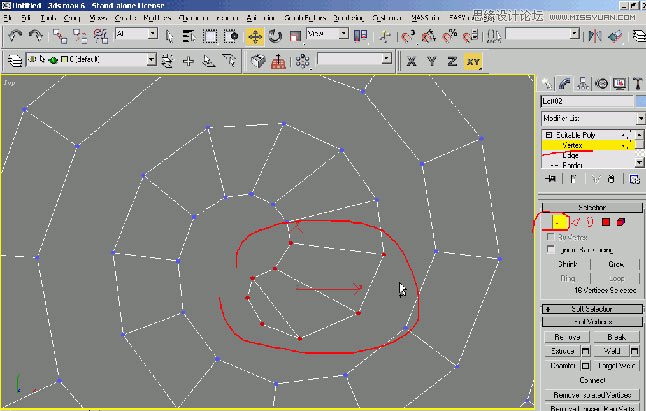
Task: Choose the Rectangular Selection Region tool
Action: [x=210, y=36]
